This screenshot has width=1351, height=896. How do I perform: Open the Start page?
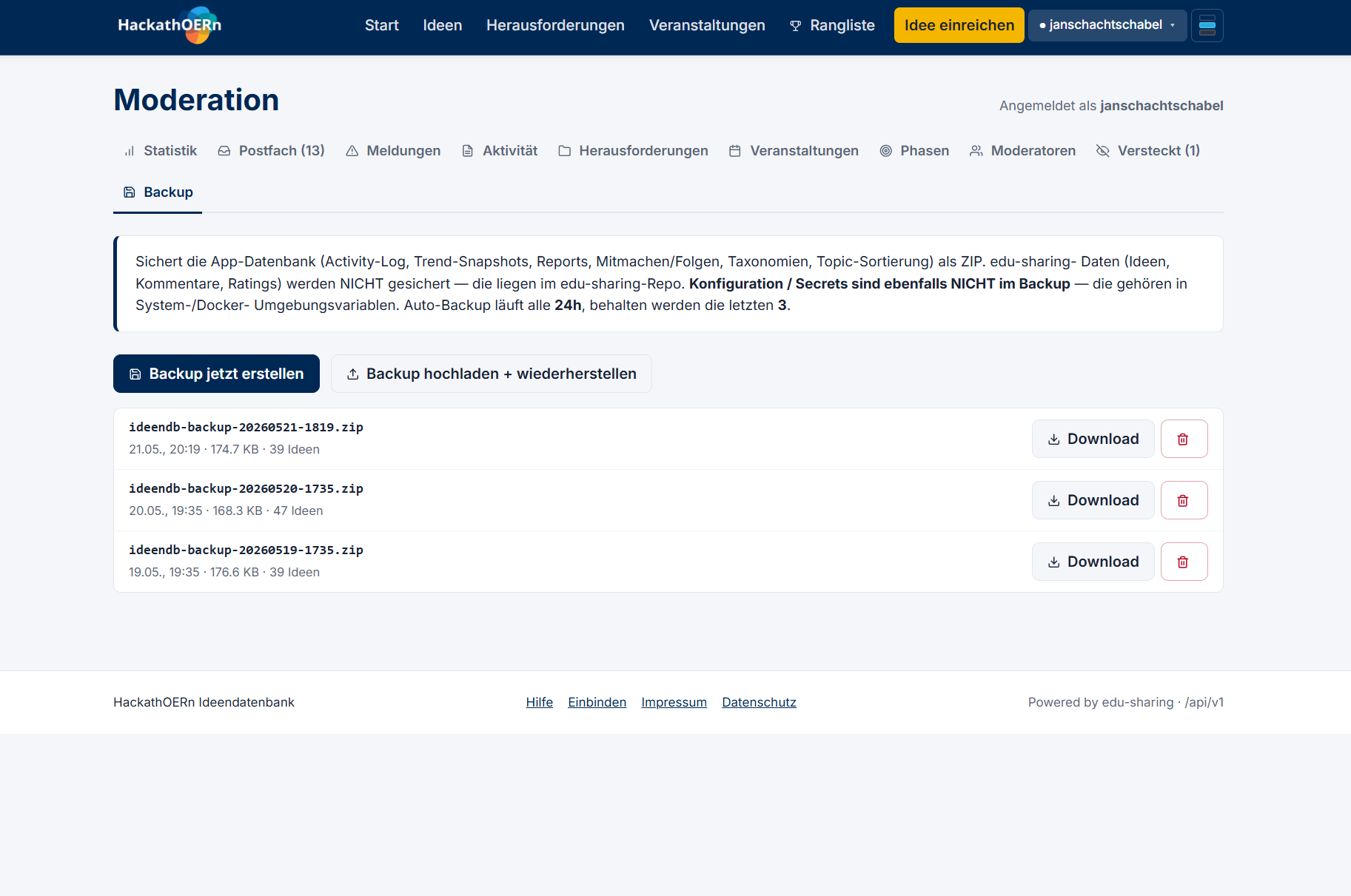tap(381, 25)
